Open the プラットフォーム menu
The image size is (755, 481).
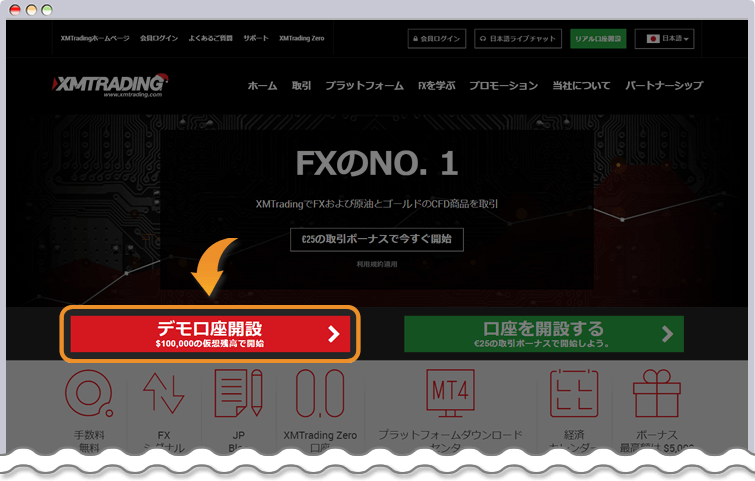364,86
